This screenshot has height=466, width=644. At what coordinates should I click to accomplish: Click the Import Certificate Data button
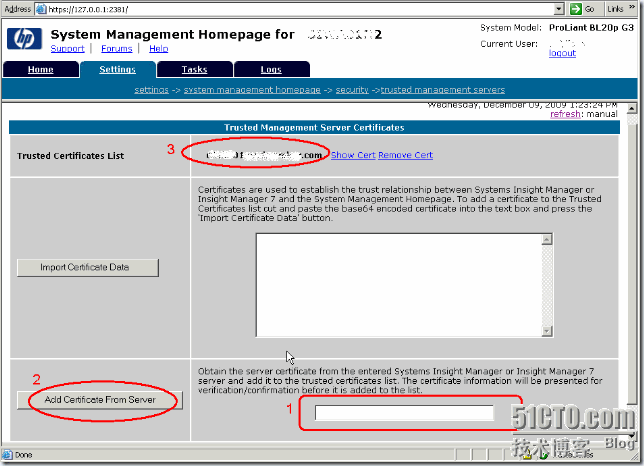(x=87, y=267)
